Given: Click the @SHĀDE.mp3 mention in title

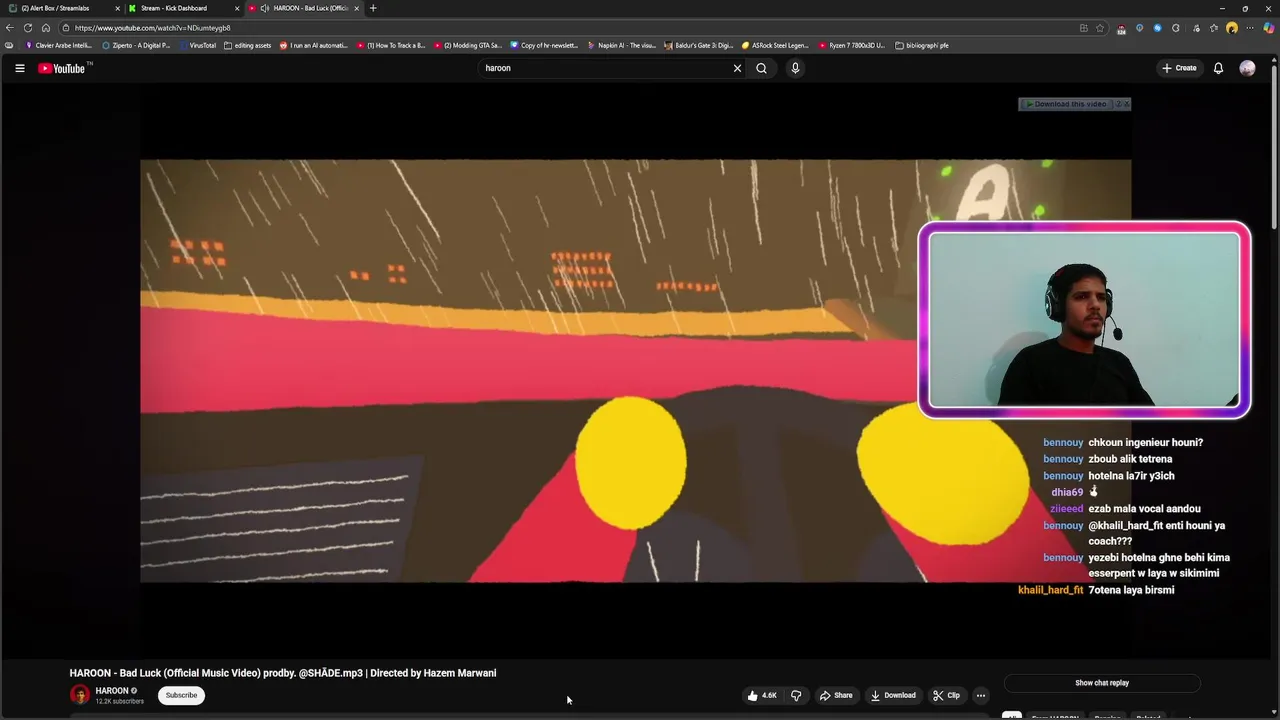Looking at the screenshot, I should (331, 673).
